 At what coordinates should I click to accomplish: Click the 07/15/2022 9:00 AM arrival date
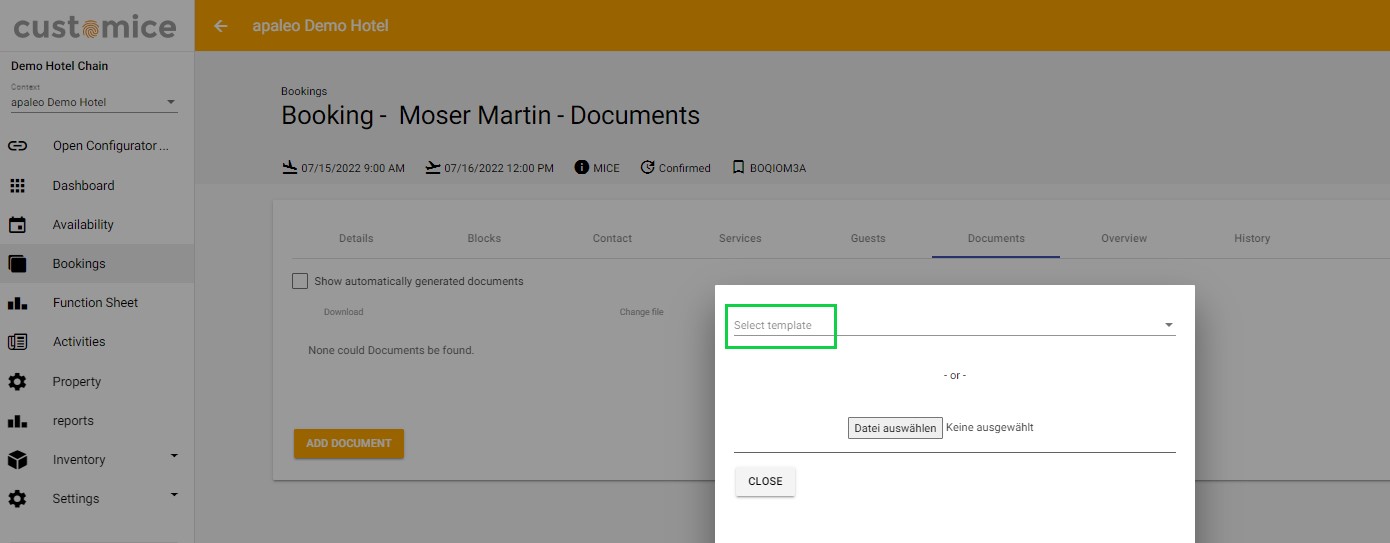[353, 168]
